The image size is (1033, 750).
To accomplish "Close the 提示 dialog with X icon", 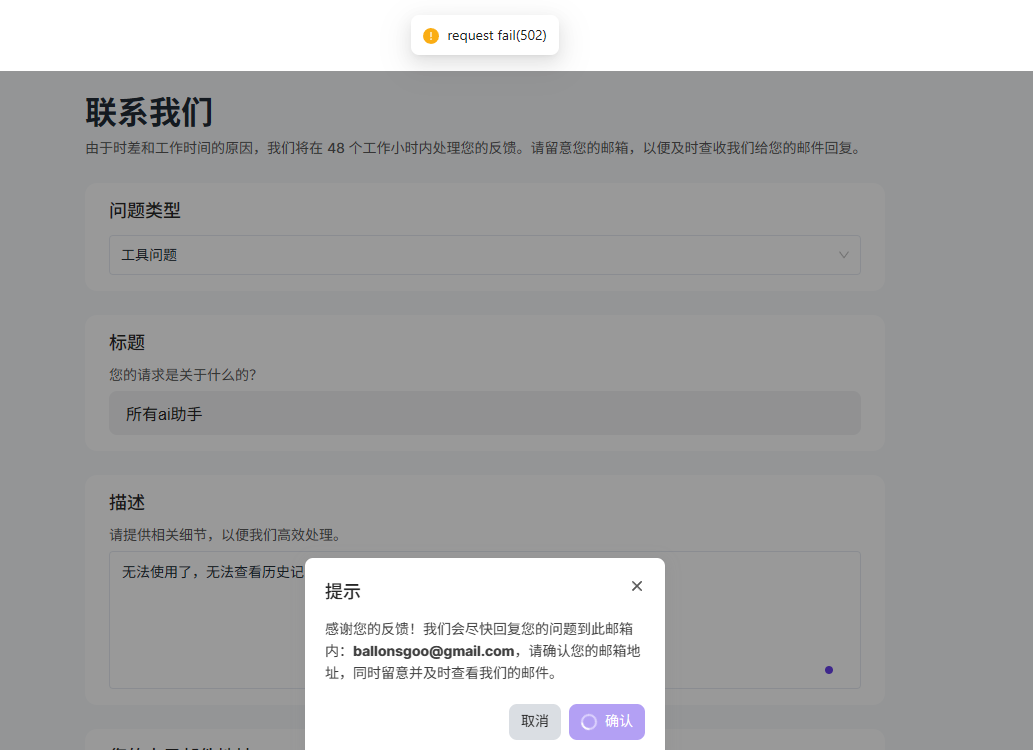I will pos(636,586).
